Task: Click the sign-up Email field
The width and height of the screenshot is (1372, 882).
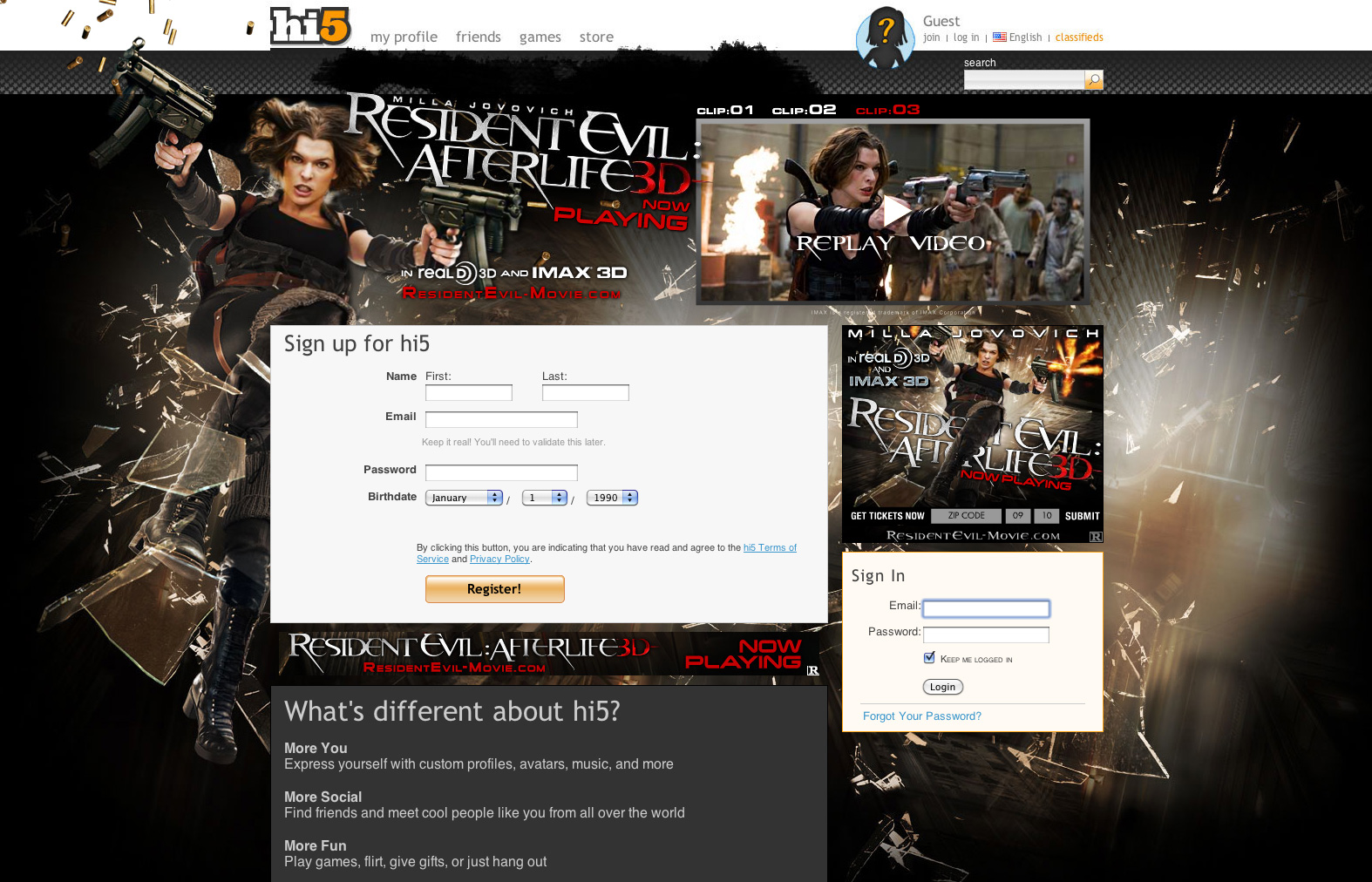Action: point(501,419)
